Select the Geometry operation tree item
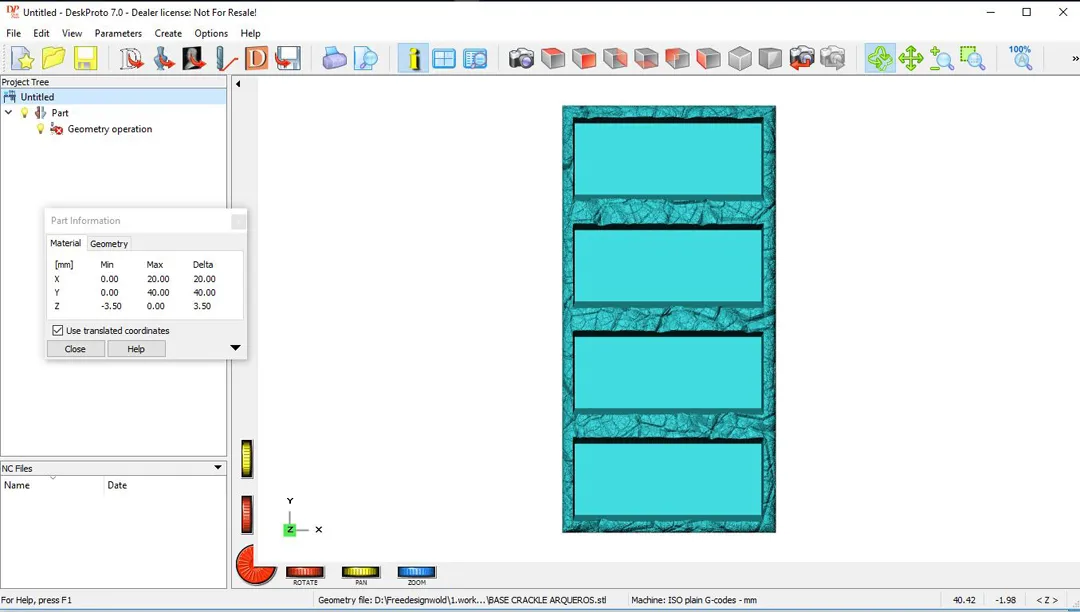The width and height of the screenshot is (1080, 612). 110,129
